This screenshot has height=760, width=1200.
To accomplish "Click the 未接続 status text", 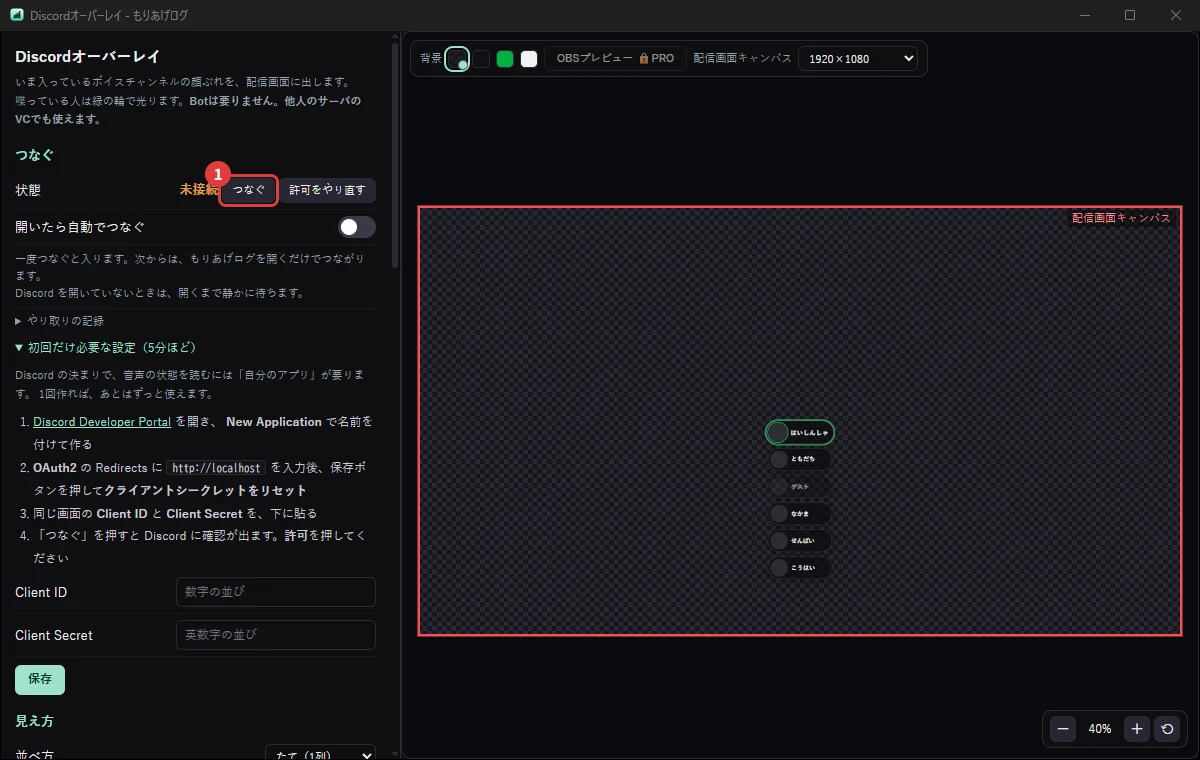I will click(199, 189).
